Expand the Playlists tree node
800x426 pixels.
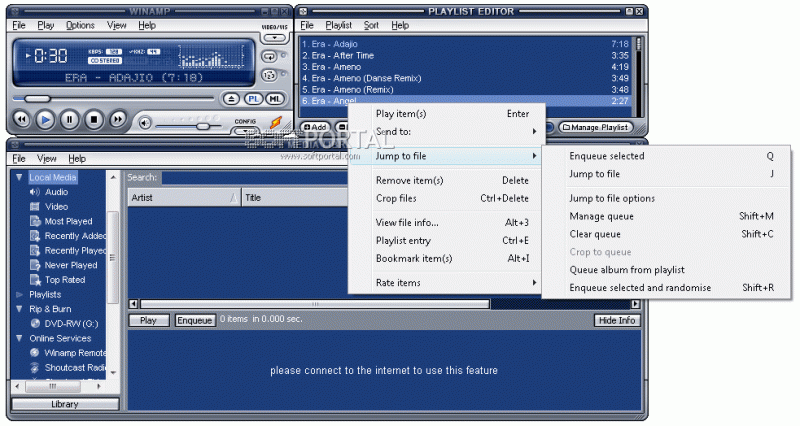click(19, 294)
